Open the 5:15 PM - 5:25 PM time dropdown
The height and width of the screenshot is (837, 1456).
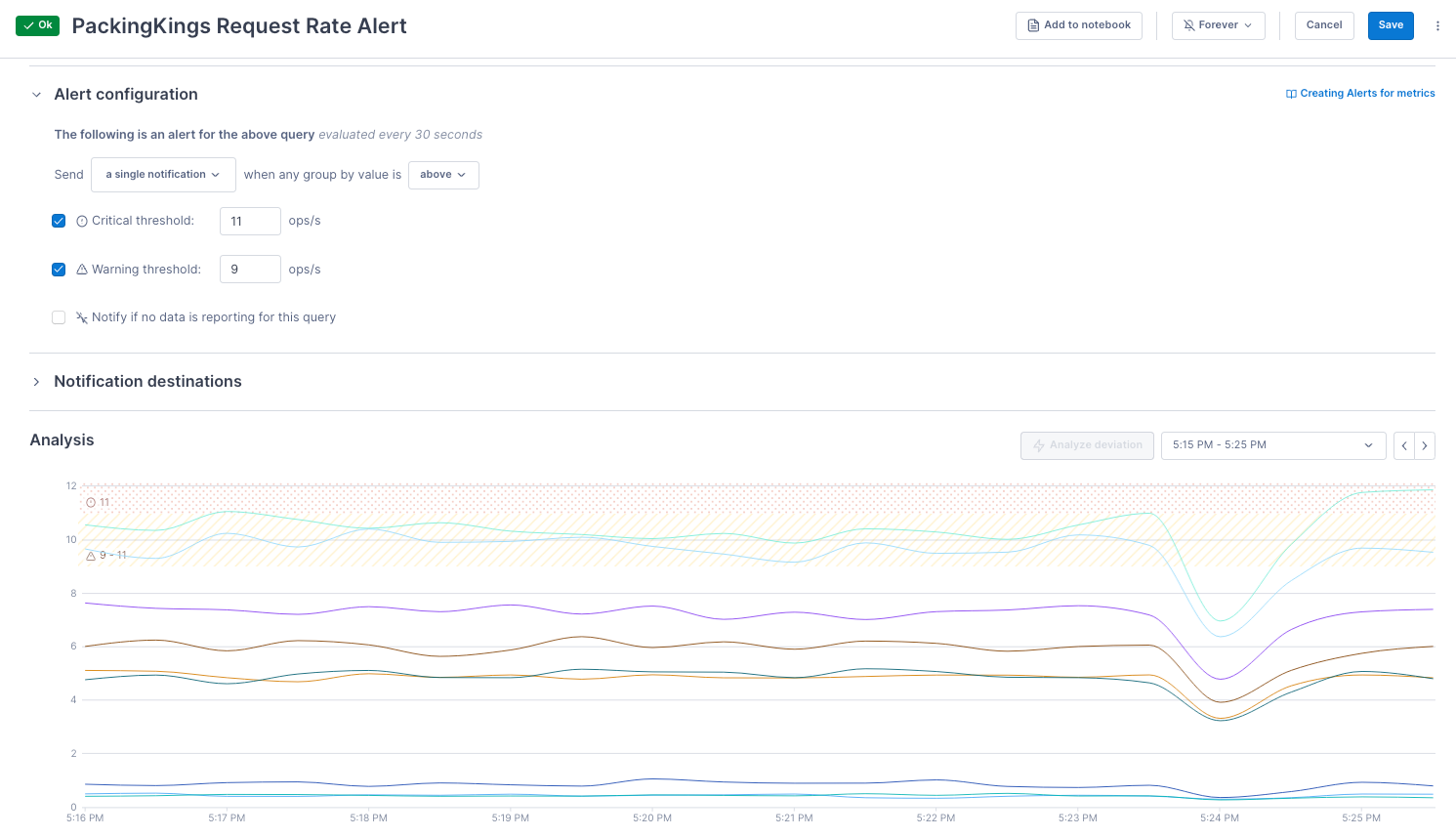click(1272, 445)
